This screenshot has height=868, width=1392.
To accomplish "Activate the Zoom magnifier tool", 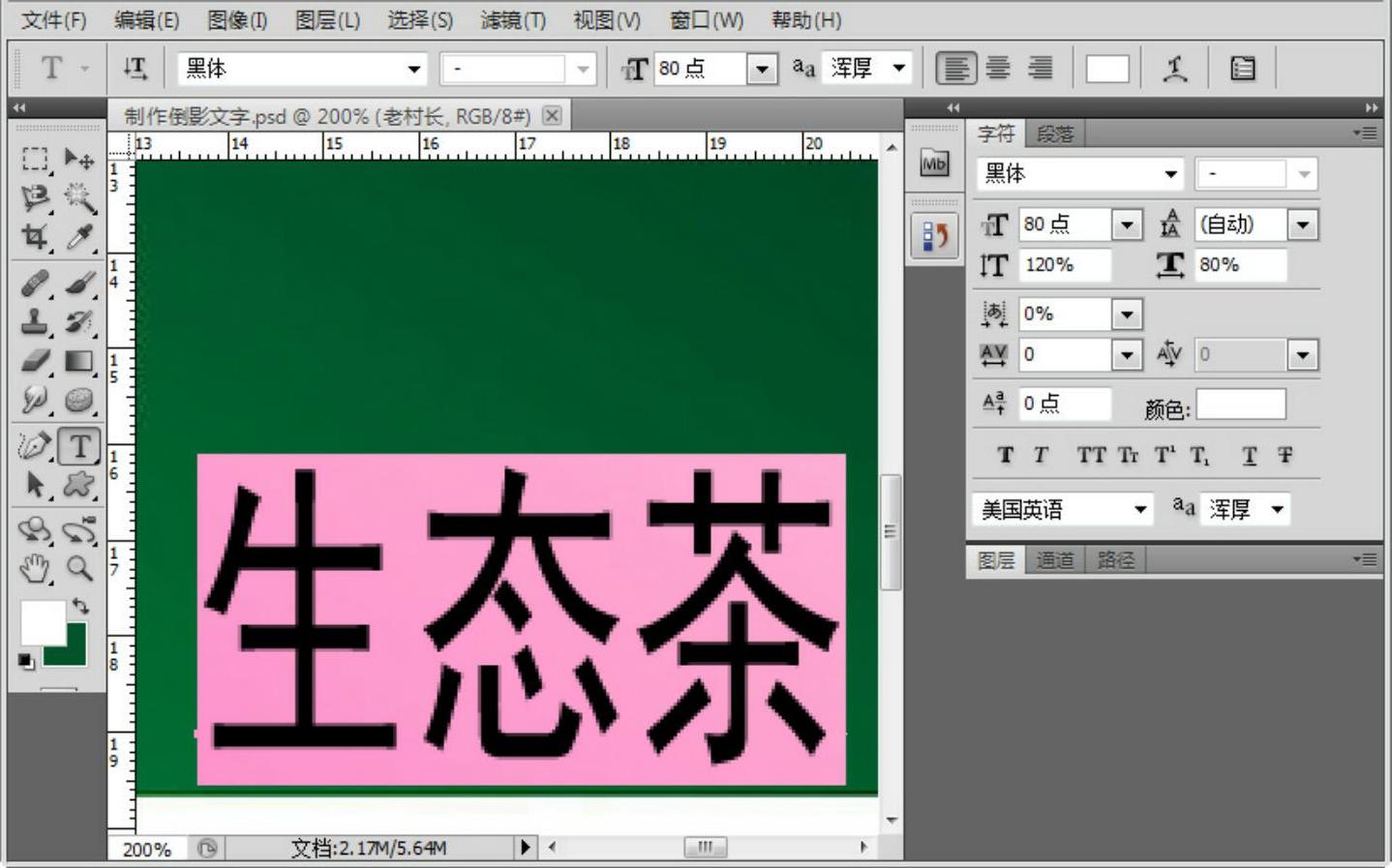I will (79, 568).
